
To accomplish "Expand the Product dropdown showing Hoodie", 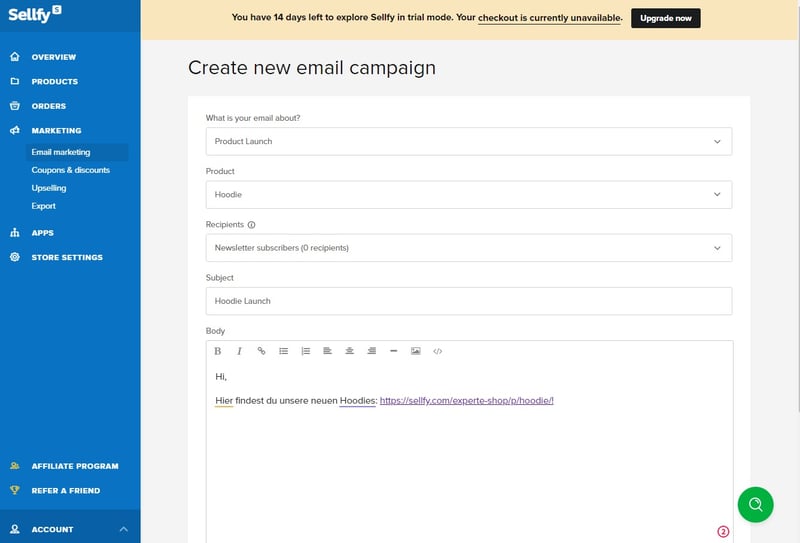I will click(468, 195).
